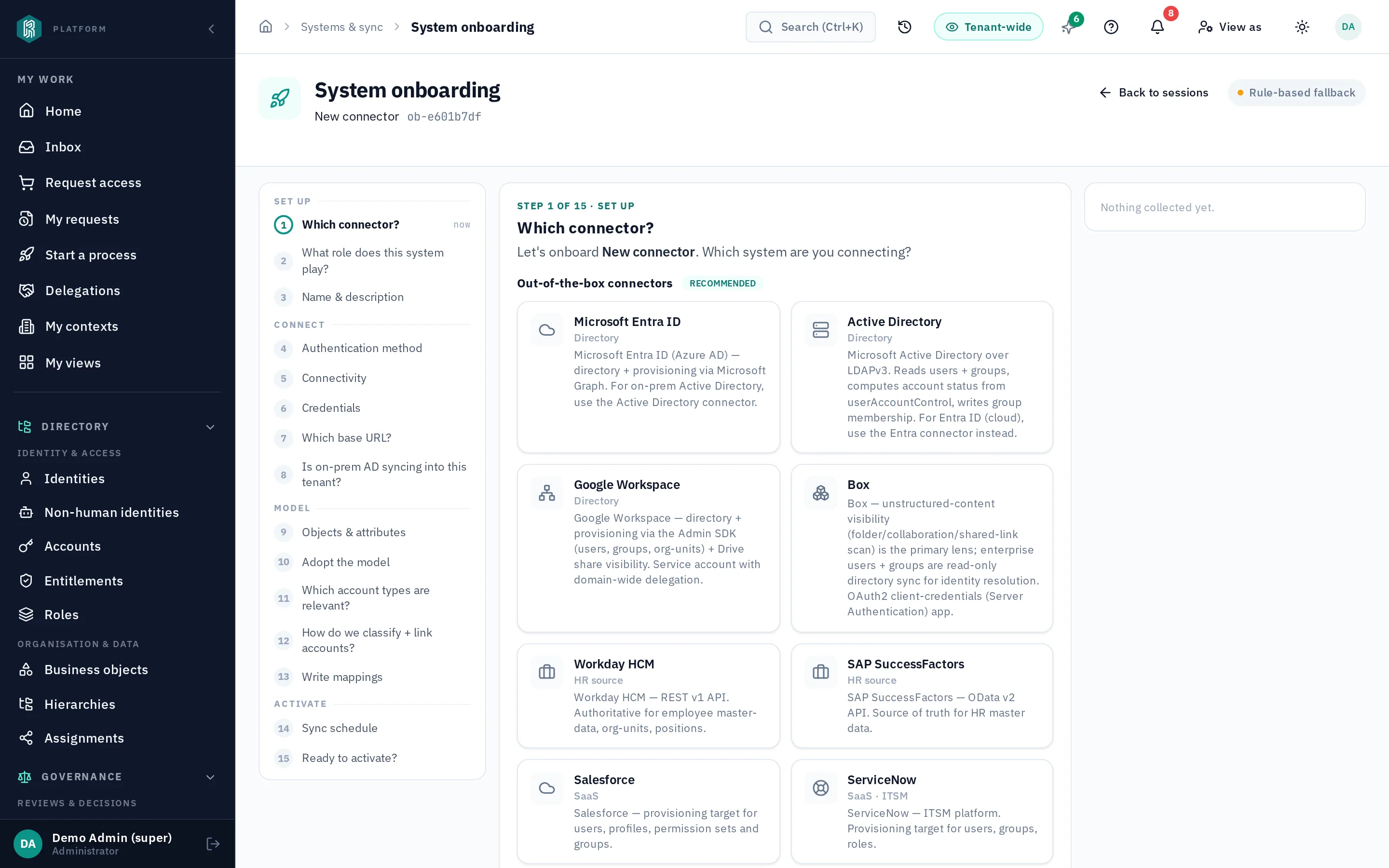Open Assignments in the sidebar
This screenshot has height=868, width=1389.
pyautogui.click(x=117, y=738)
